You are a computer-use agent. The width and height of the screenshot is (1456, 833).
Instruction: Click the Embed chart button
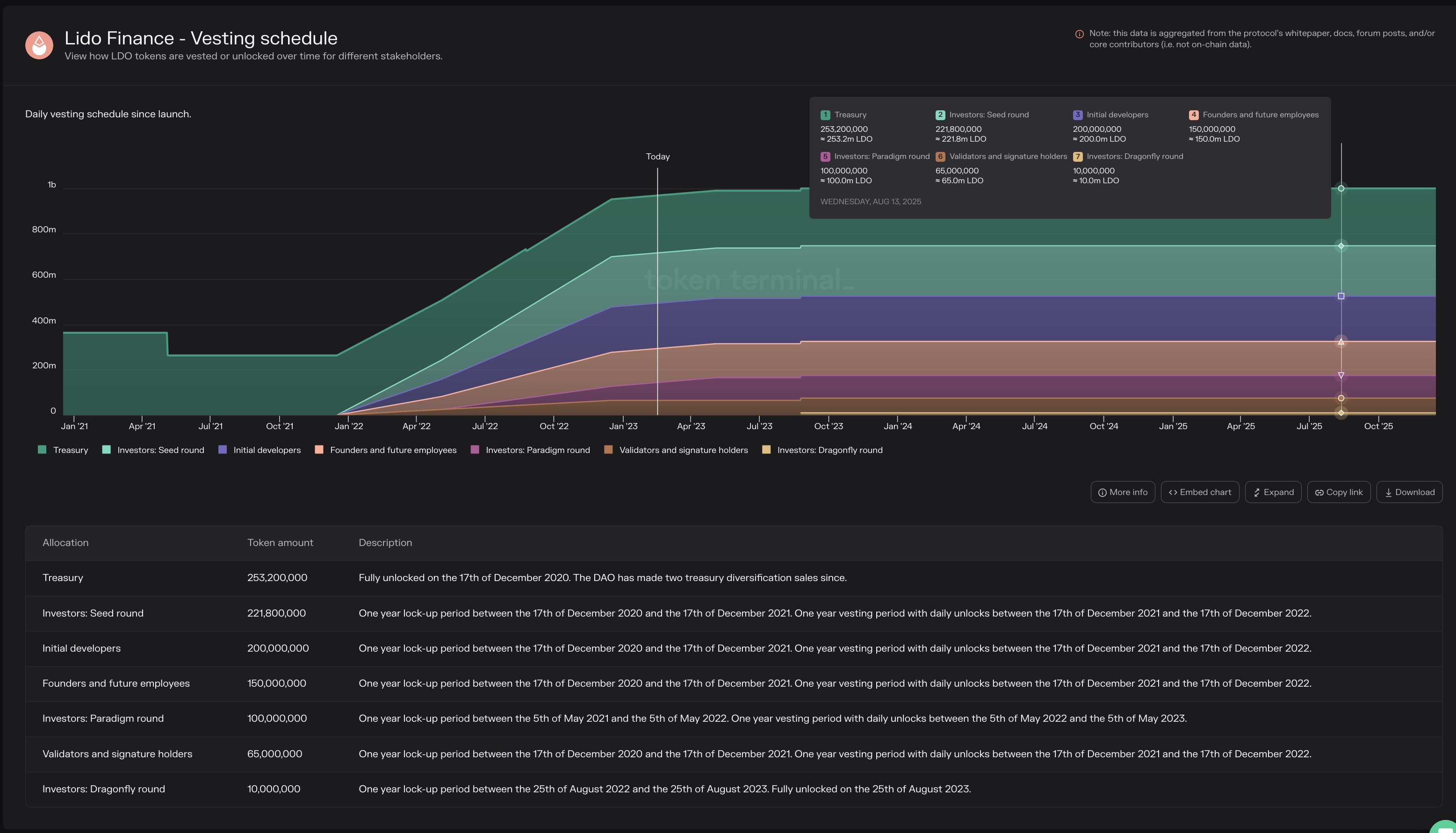[1200, 492]
